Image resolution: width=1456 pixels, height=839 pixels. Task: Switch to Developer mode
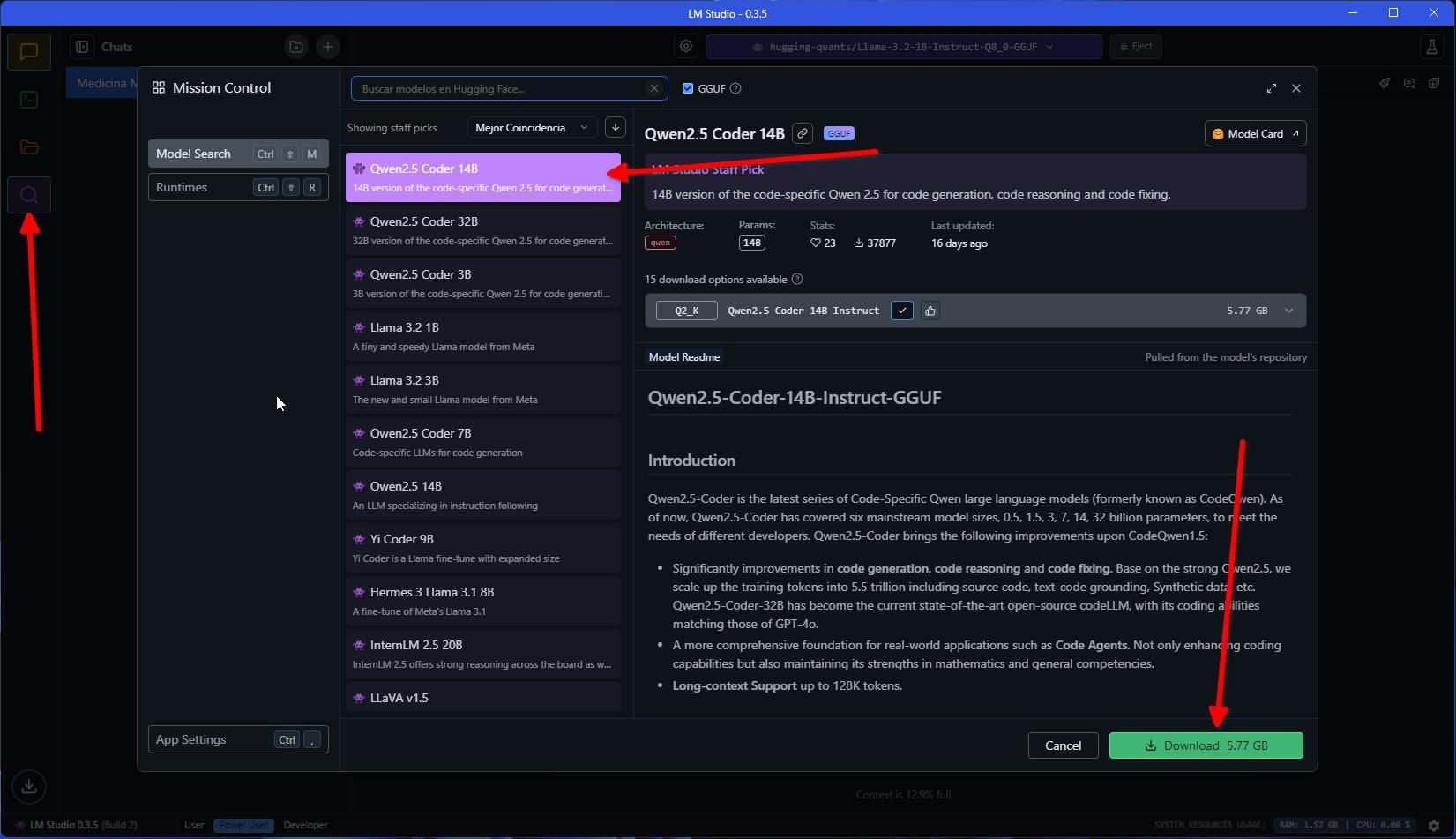[305, 825]
